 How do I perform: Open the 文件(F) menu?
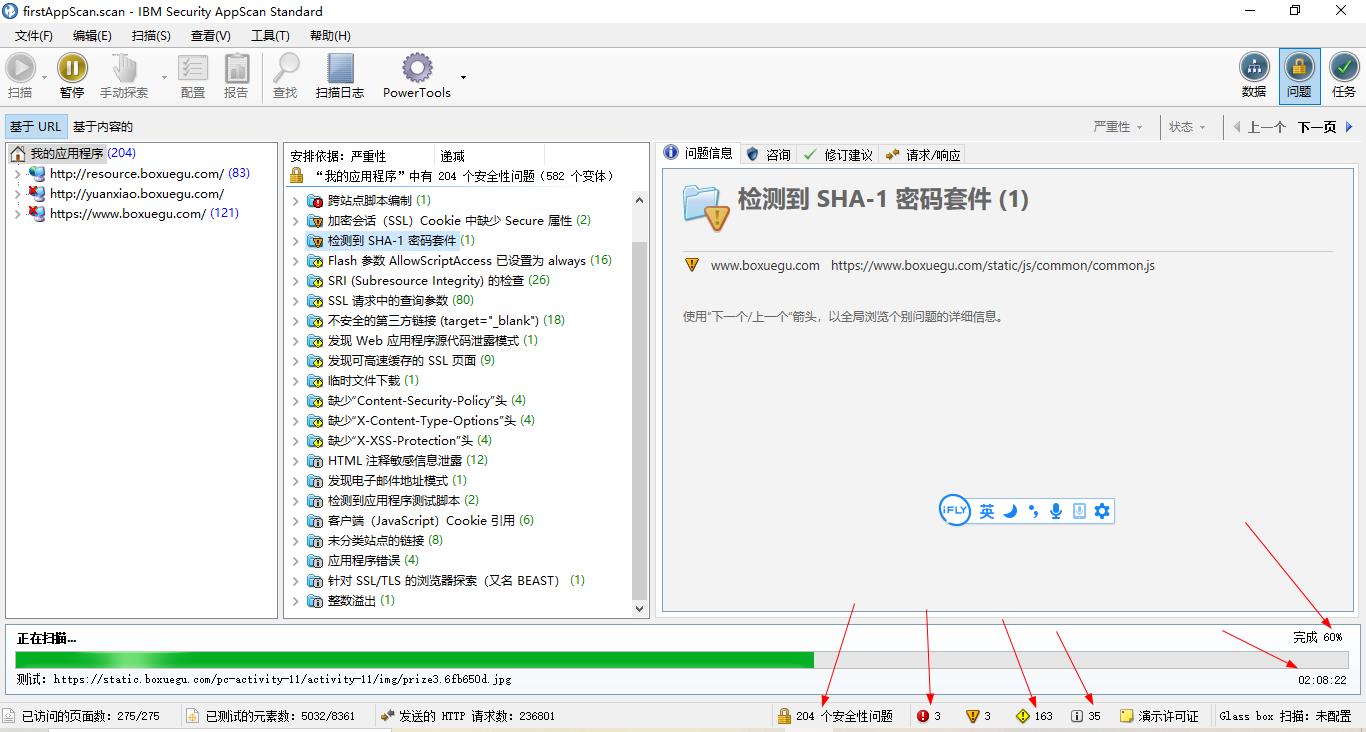(33, 36)
